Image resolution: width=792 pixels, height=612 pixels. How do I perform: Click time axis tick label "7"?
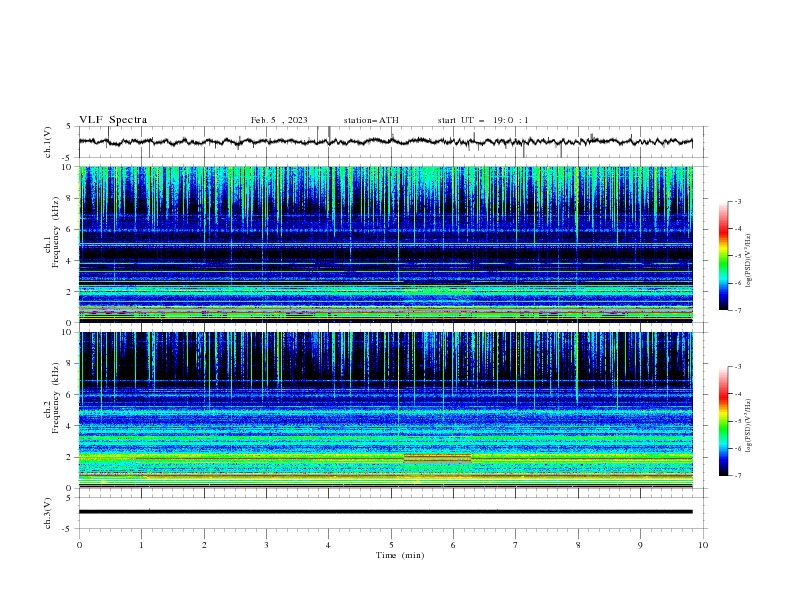(x=516, y=545)
